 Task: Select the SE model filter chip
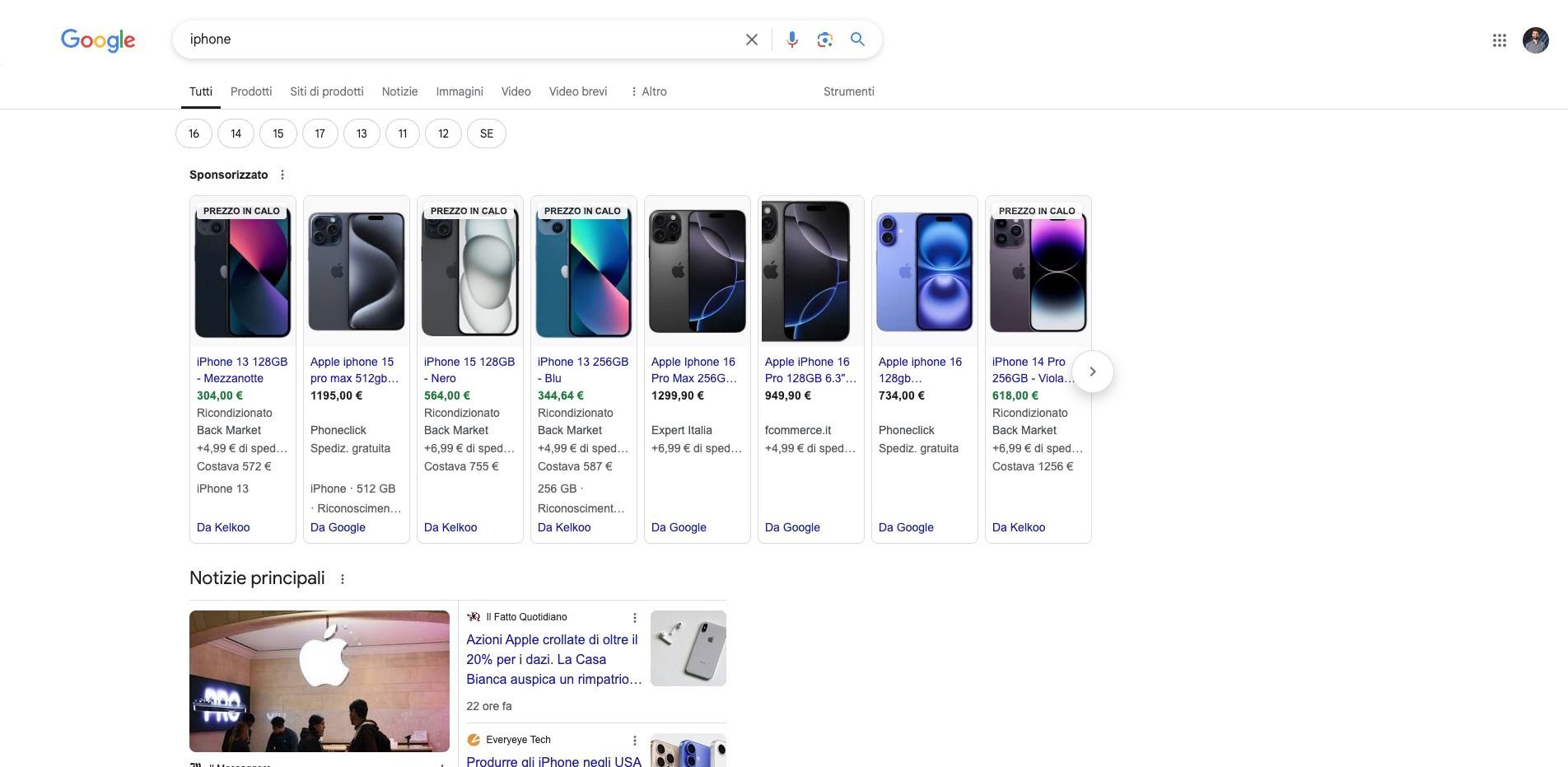tap(487, 133)
